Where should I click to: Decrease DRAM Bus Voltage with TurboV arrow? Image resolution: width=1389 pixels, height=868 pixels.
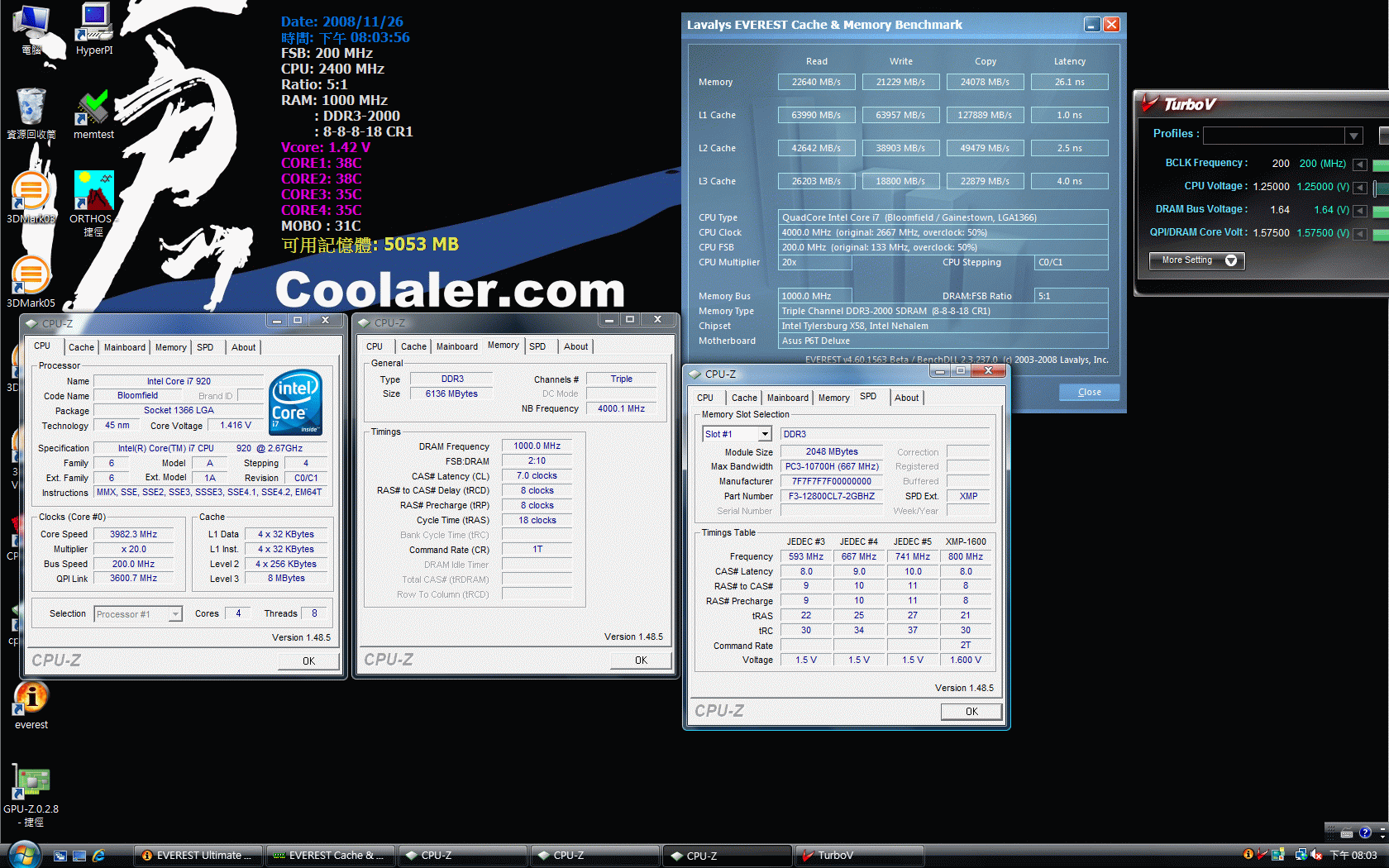tap(1359, 211)
